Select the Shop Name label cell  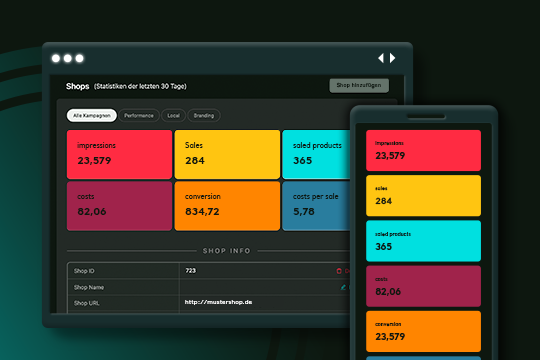pos(123,287)
